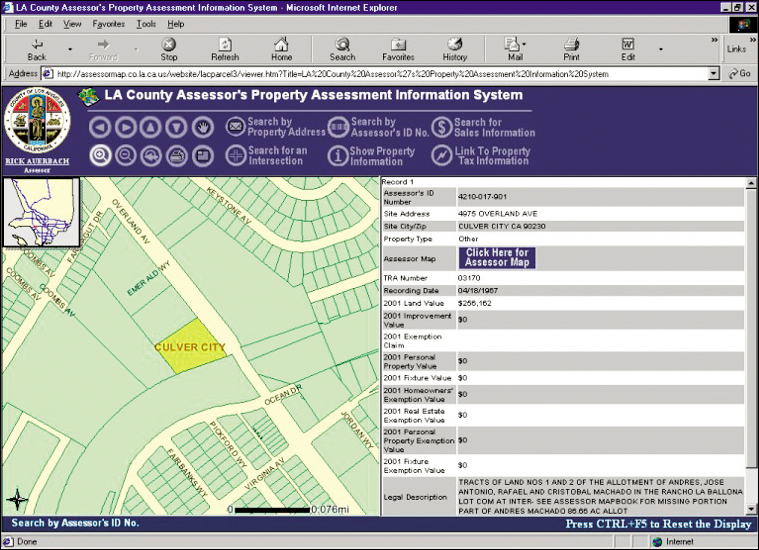Image resolution: width=759 pixels, height=550 pixels.
Task: Click the Go button
Action: (x=739, y=74)
